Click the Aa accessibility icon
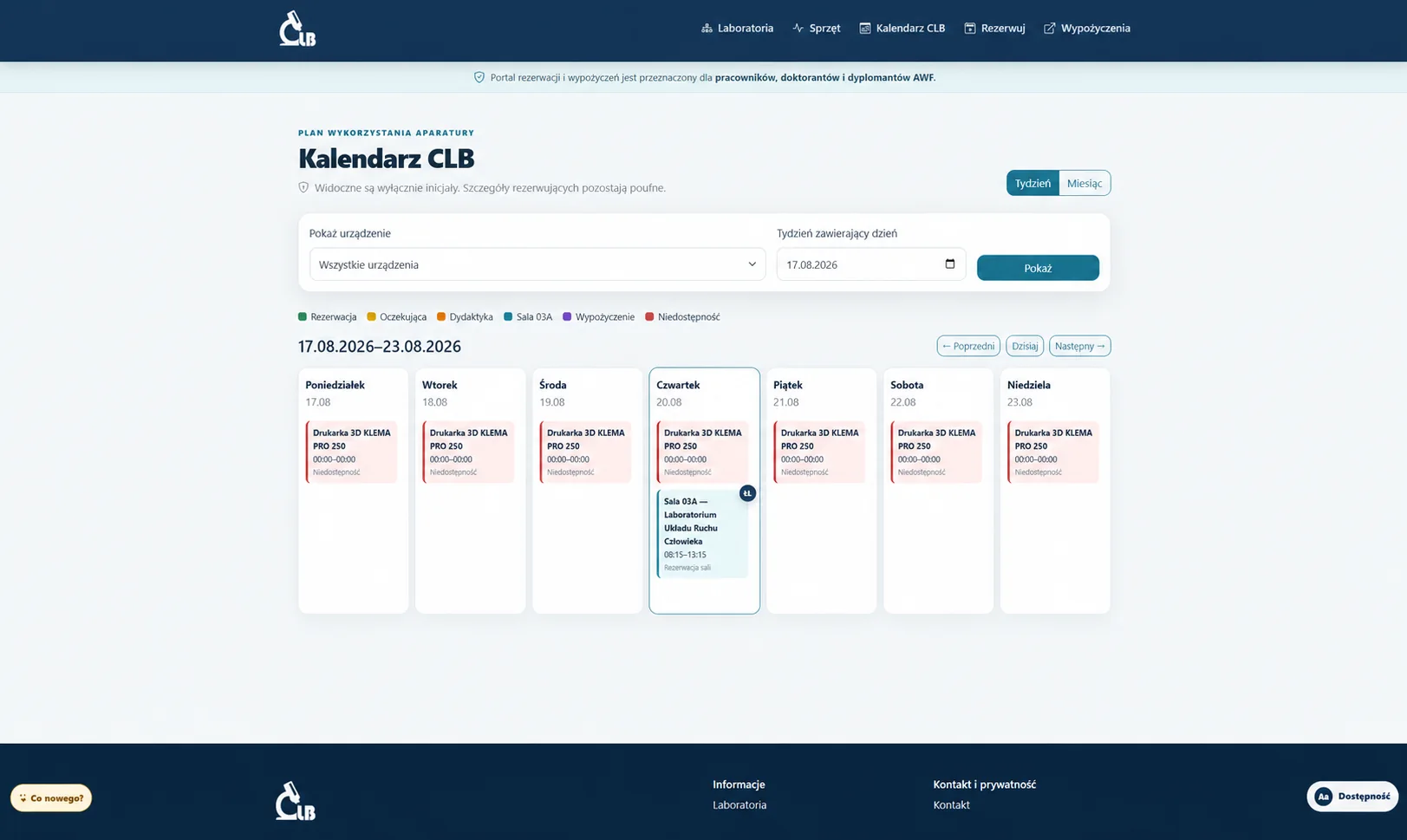The width and height of the screenshot is (1407, 840). (x=1323, y=796)
